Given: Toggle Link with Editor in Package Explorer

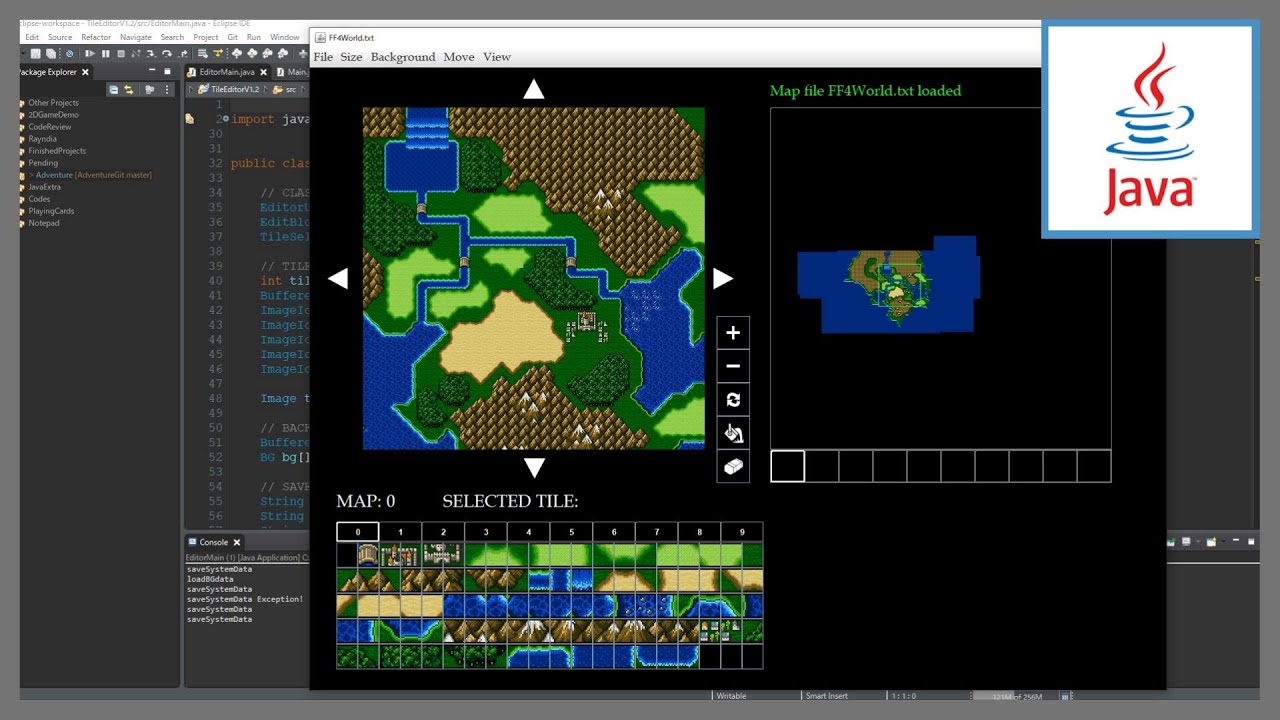Looking at the screenshot, I should click(x=128, y=90).
